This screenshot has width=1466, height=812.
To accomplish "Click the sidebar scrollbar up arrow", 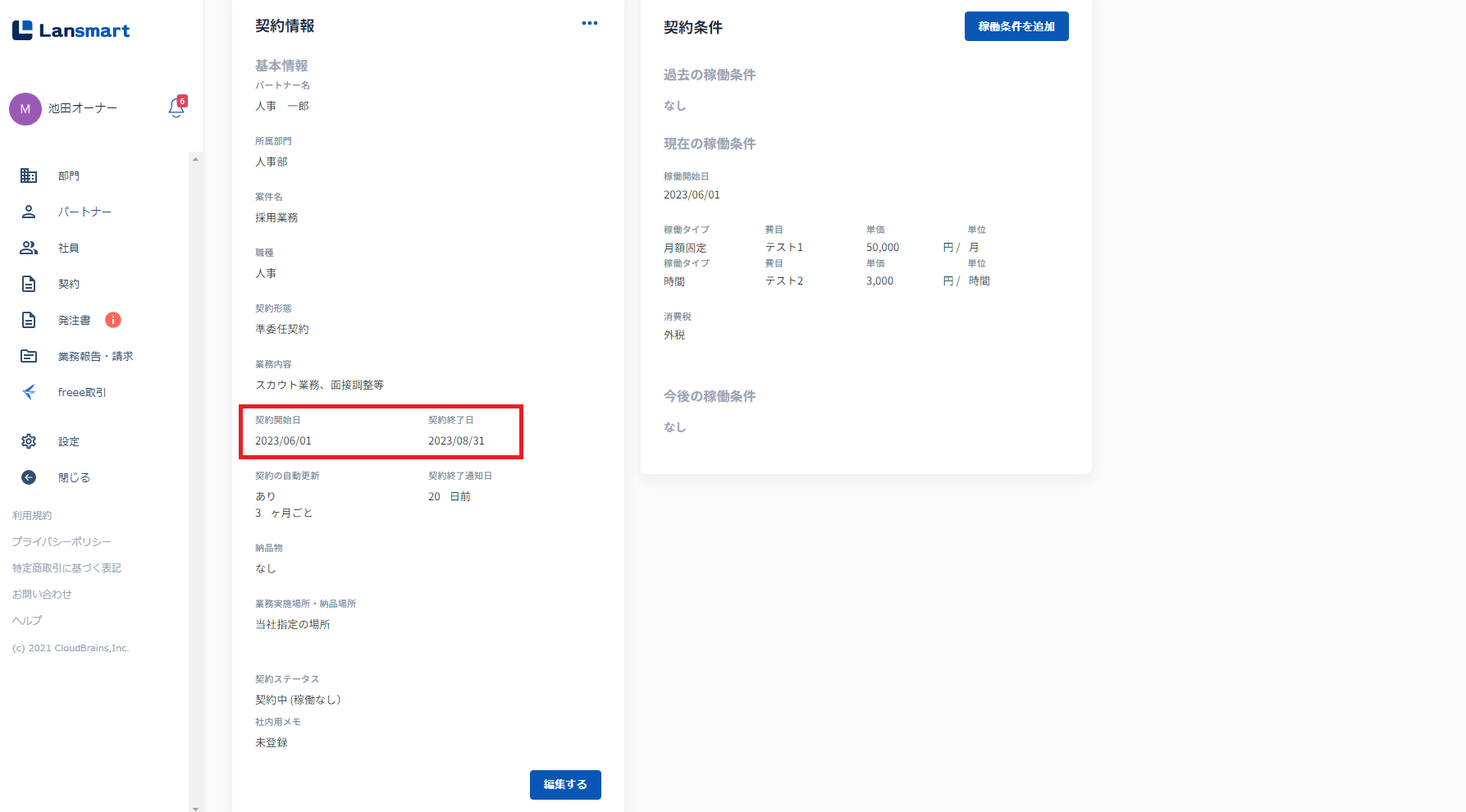I will 195,158.
